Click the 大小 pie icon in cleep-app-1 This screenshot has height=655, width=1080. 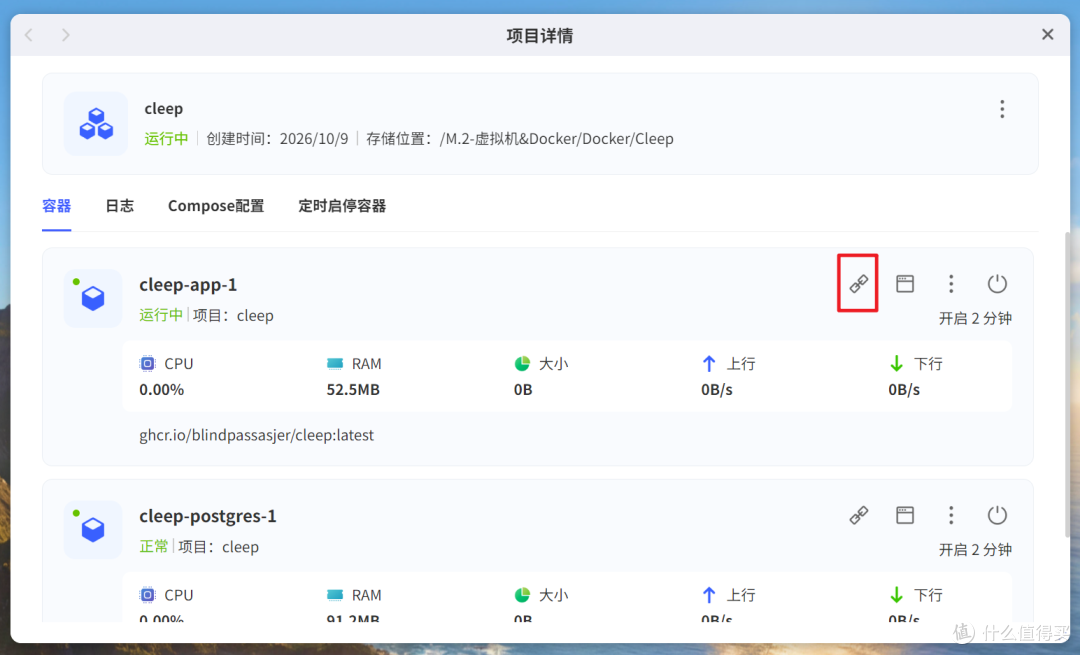click(522, 364)
